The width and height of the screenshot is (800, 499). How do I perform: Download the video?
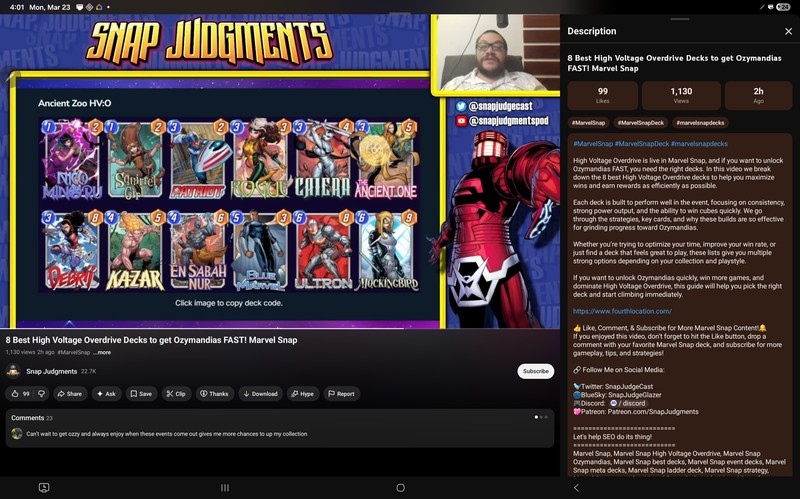(x=260, y=393)
